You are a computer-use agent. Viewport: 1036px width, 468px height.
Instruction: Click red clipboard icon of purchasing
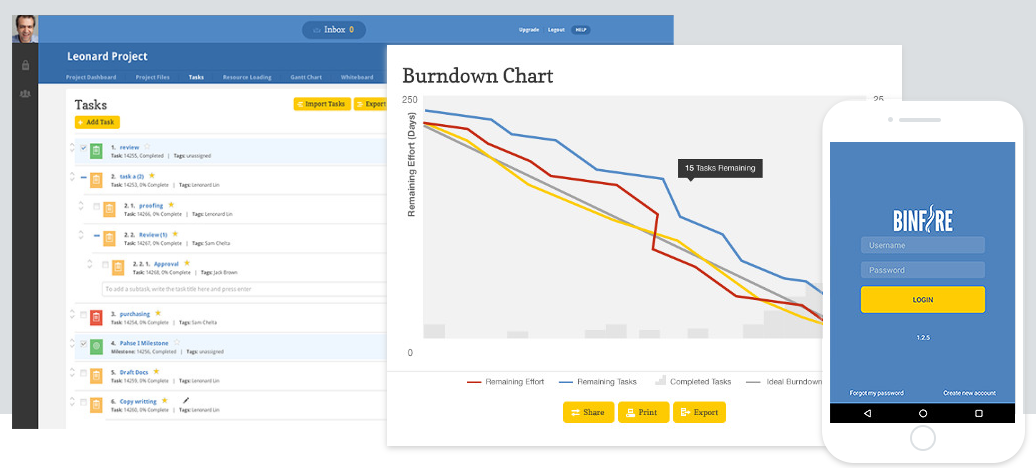tap(96, 317)
